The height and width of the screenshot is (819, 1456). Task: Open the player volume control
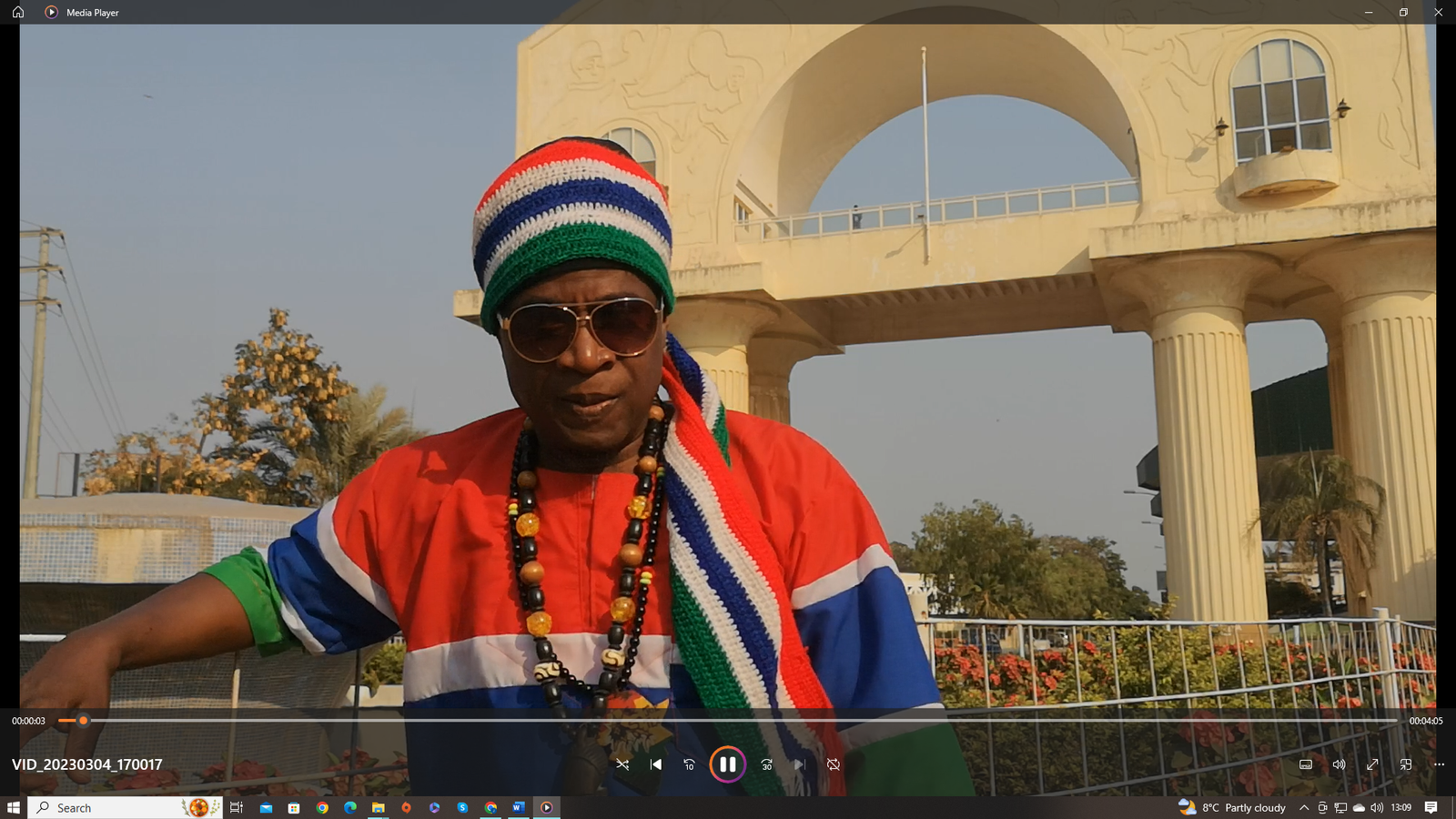click(1339, 764)
